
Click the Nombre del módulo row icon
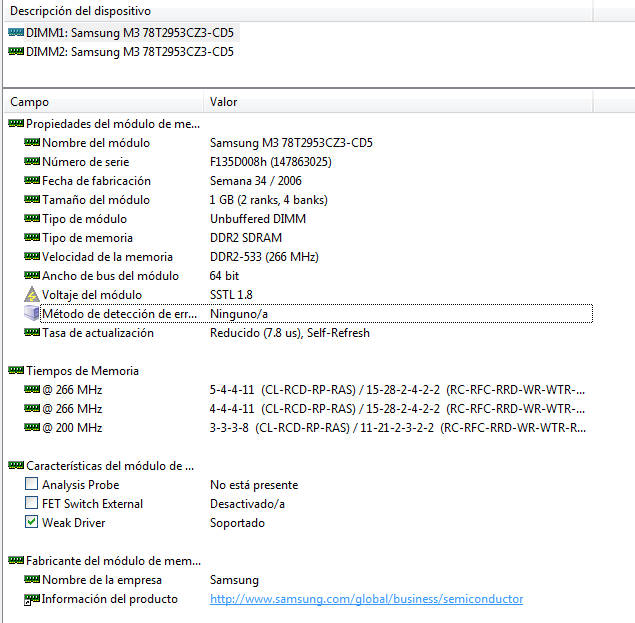point(32,142)
